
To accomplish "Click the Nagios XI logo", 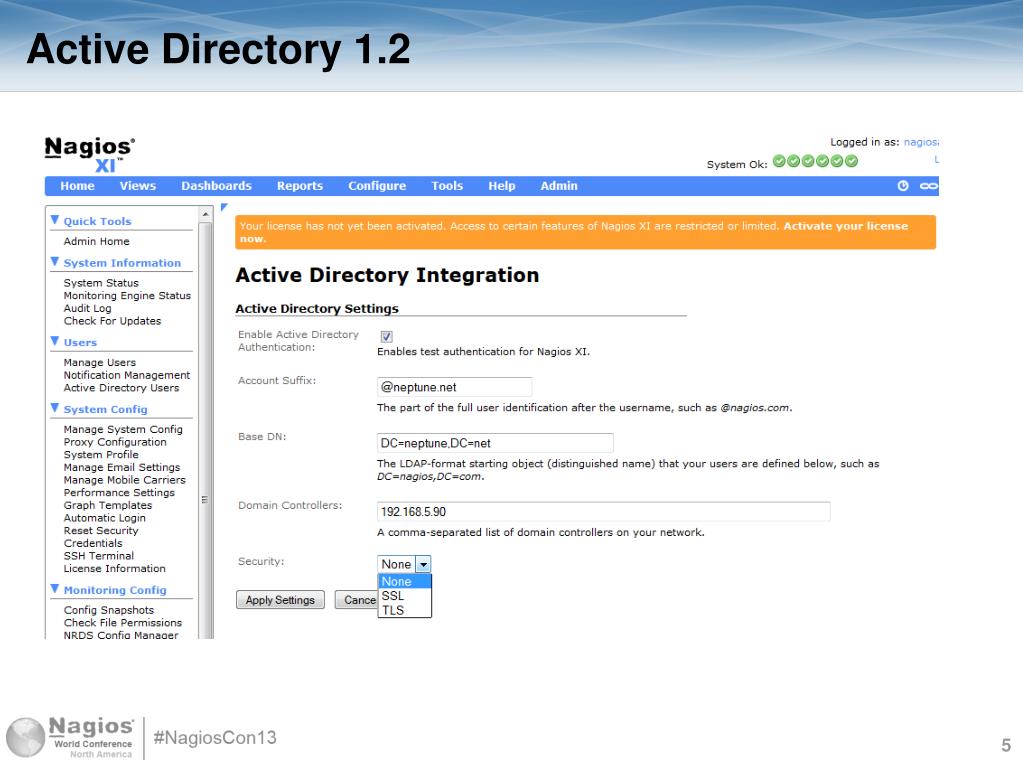I will click(x=90, y=155).
